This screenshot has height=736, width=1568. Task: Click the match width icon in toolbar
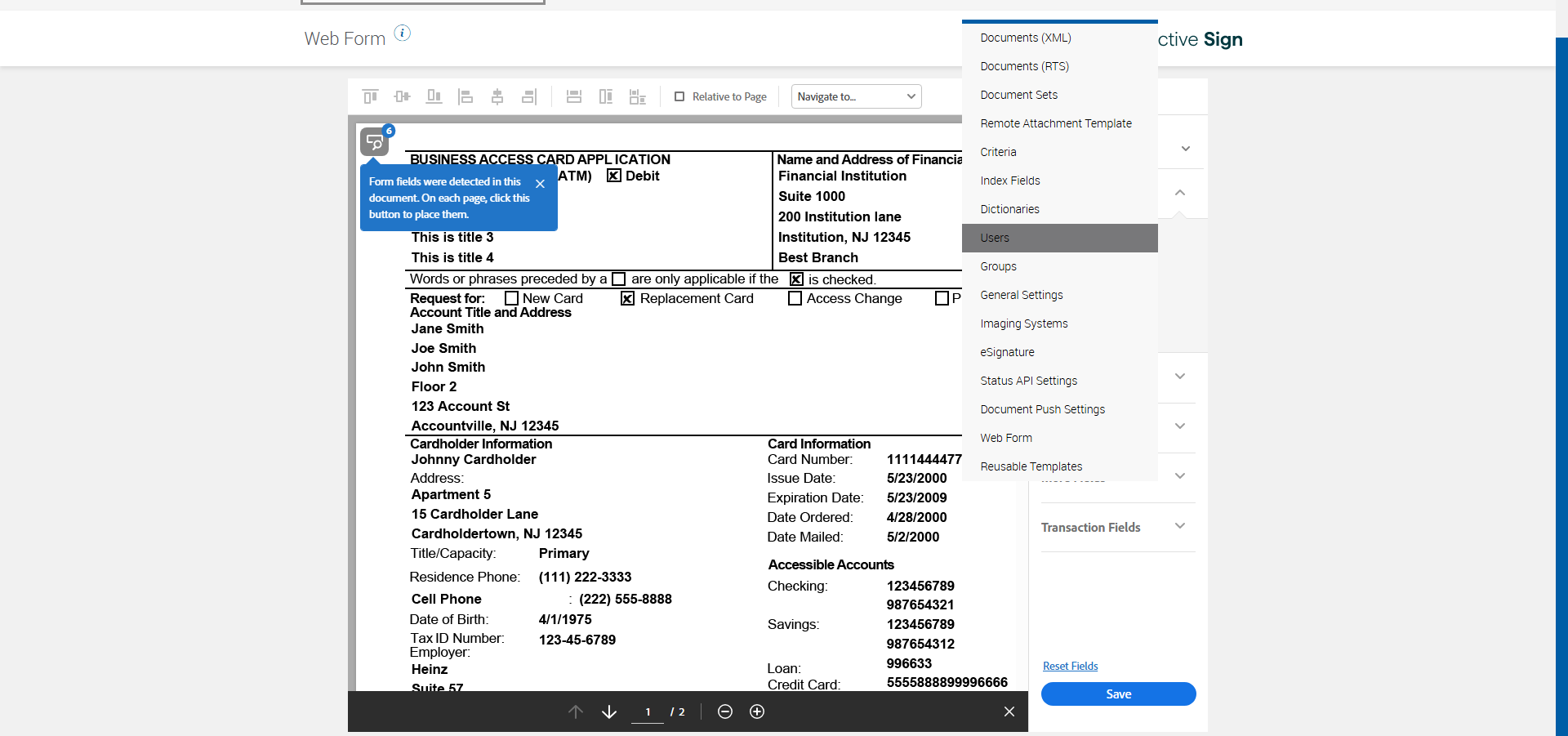574,96
